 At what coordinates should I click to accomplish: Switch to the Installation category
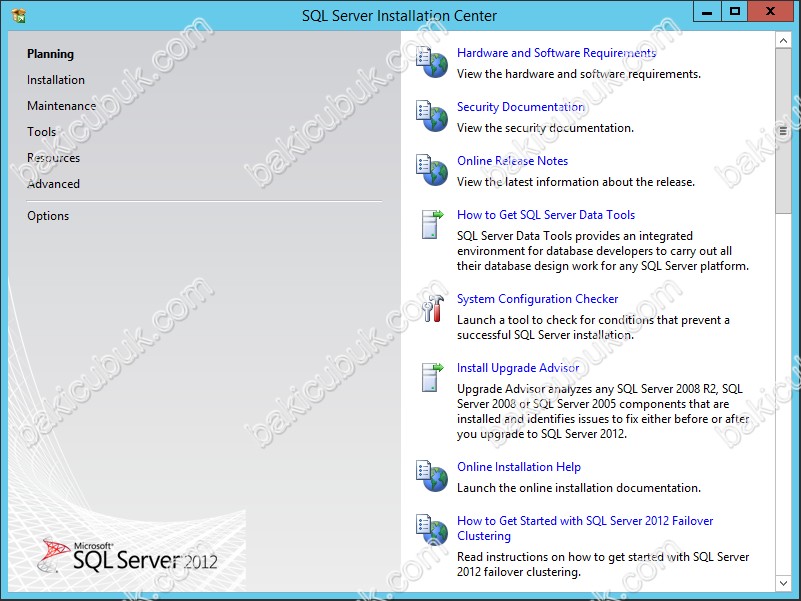coord(56,80)
